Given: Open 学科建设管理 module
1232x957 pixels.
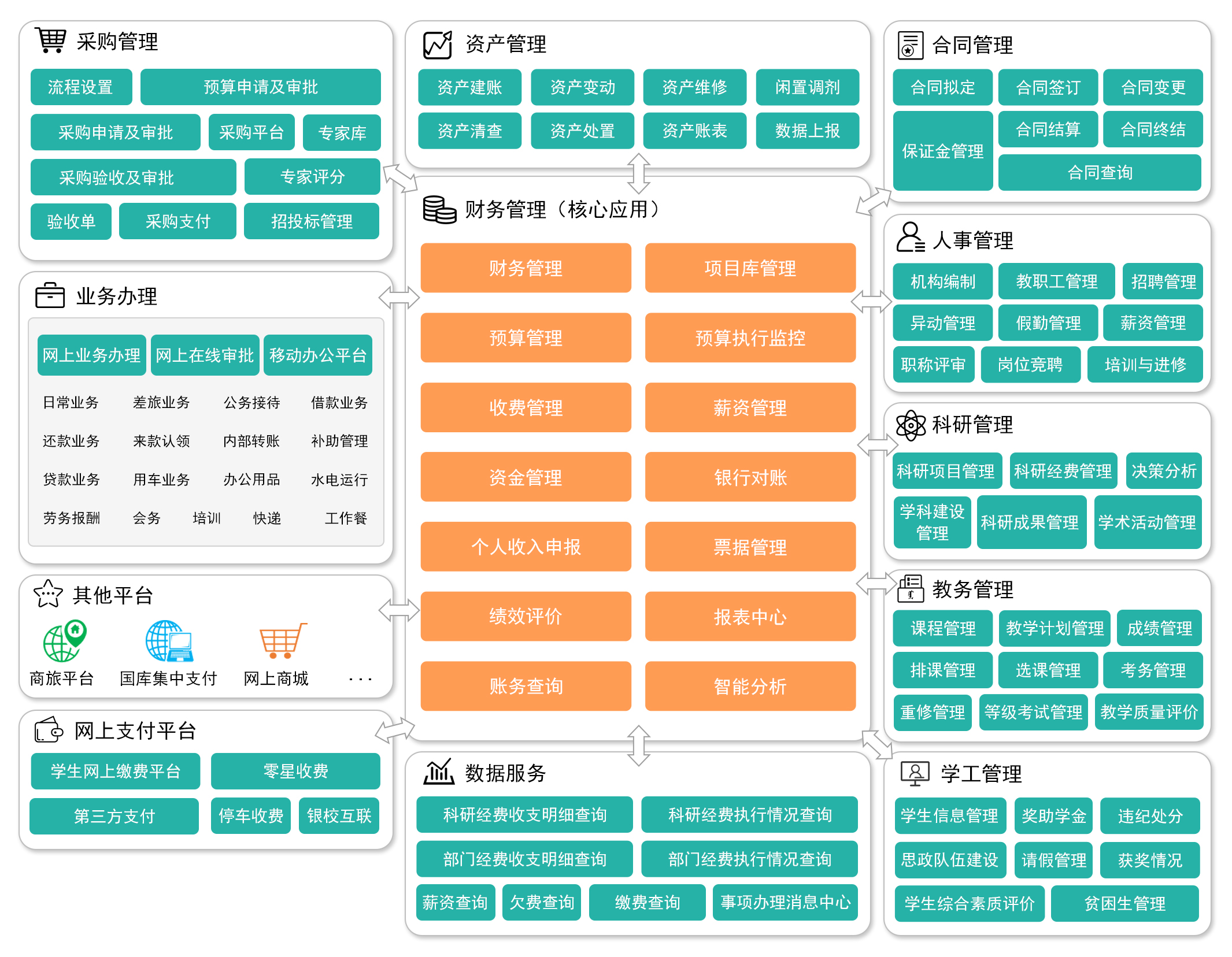Looking at the screenshot, I should pos(932,522).
